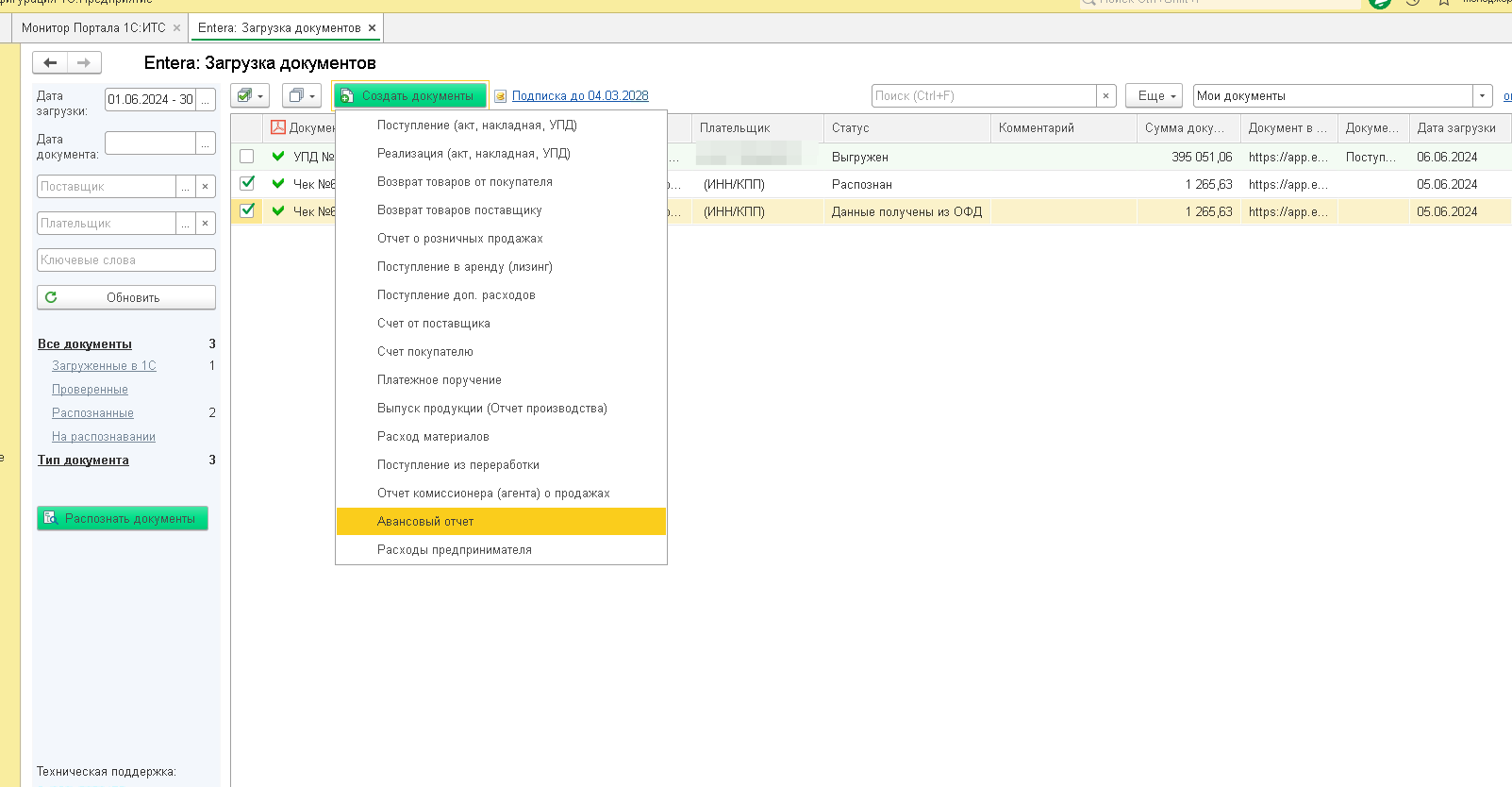Select Платежное поручение
The height and width of the screenshot is (787, 1512).
[501, 379]
